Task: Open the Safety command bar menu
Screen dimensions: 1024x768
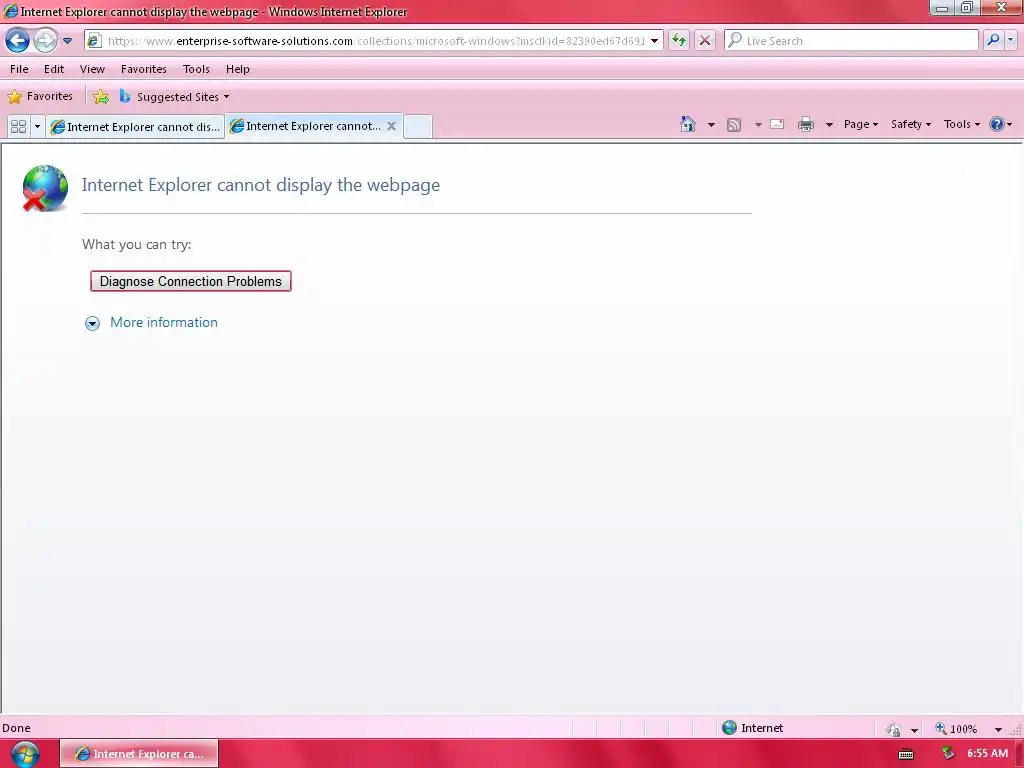Action: 911,124
